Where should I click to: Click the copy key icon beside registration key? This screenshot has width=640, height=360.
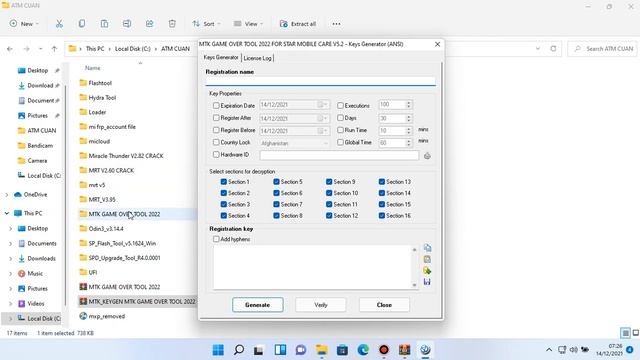[x=427, y=248]
